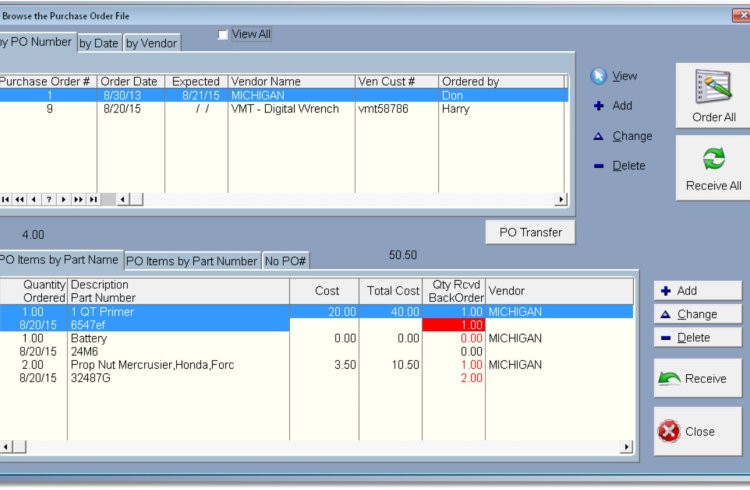Viewport: 750px width, 490px height.
Task: Click the red Close button
Action: tap(697, 431)
